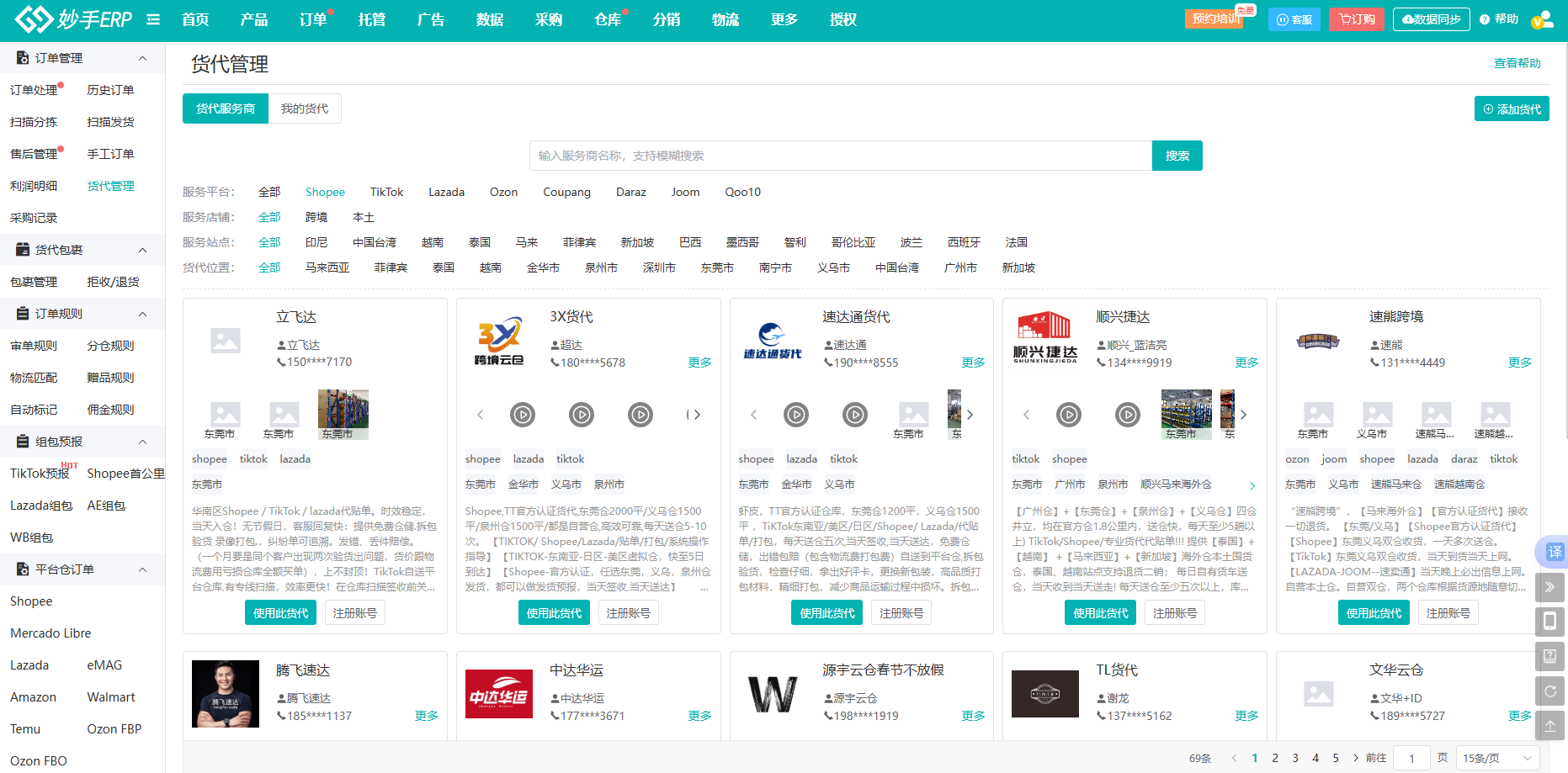Click the back-to-top arrow icon
The image size is (1568, 773).
pyautogui.click(x=1549, y=724)
